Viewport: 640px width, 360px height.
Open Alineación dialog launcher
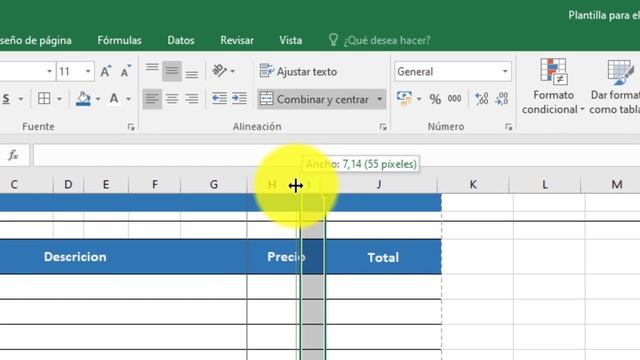pyautogui.click(x=383, y=127)
